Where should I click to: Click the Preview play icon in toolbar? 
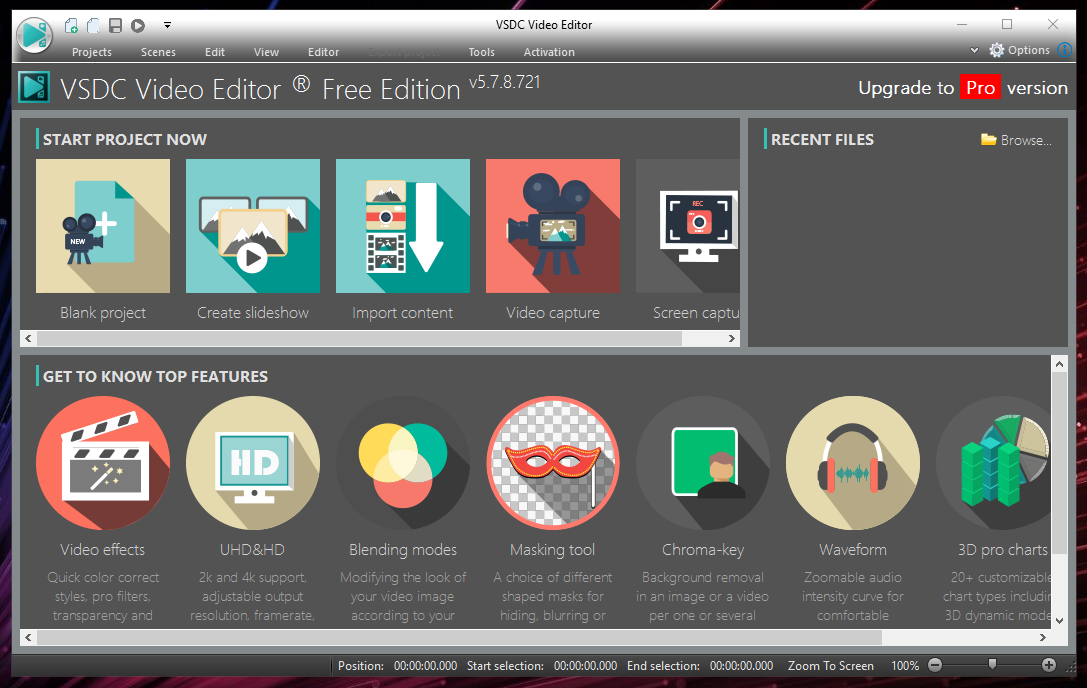pos(138,26)
